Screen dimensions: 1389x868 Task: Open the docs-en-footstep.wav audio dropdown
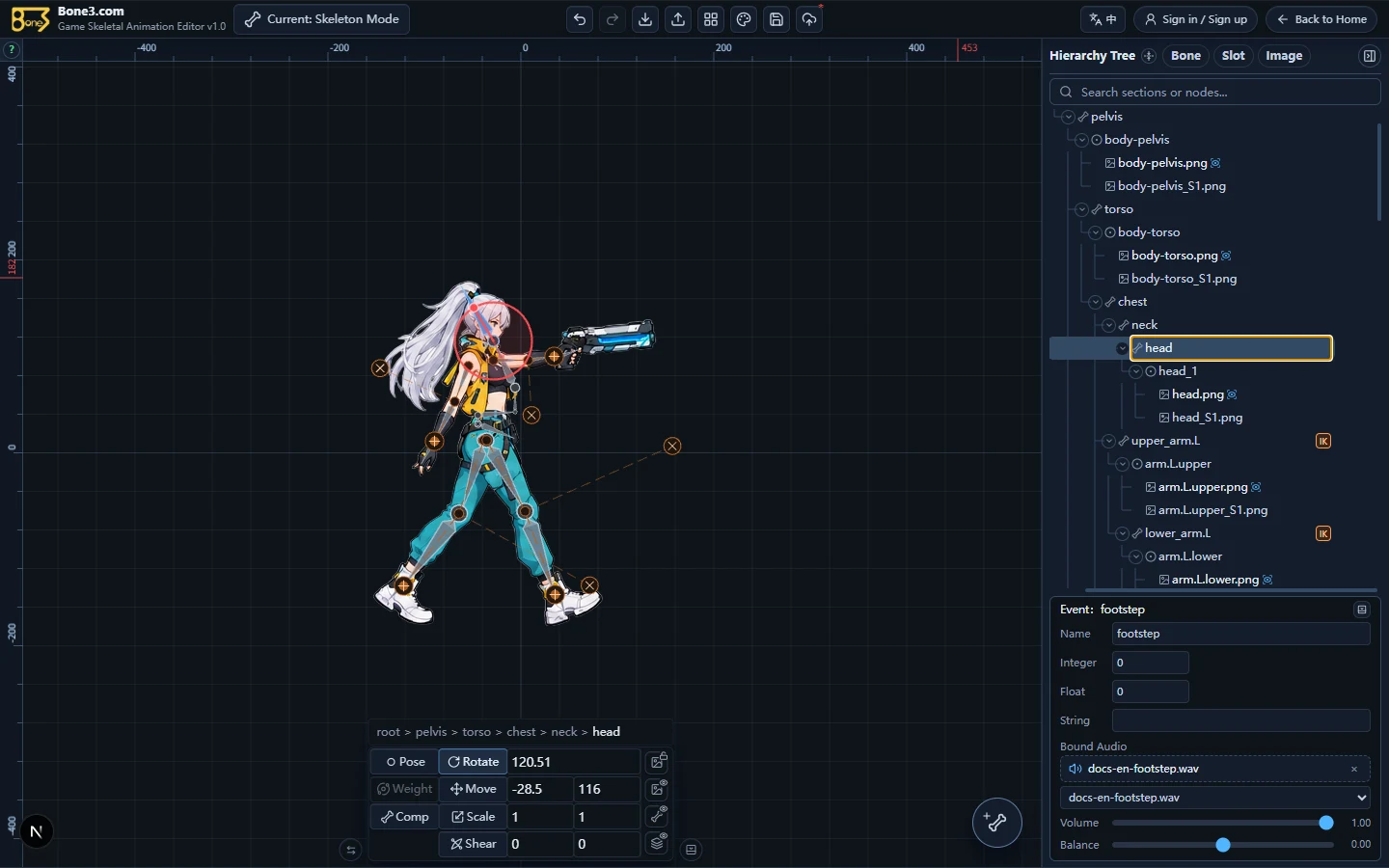point(1215,798)
